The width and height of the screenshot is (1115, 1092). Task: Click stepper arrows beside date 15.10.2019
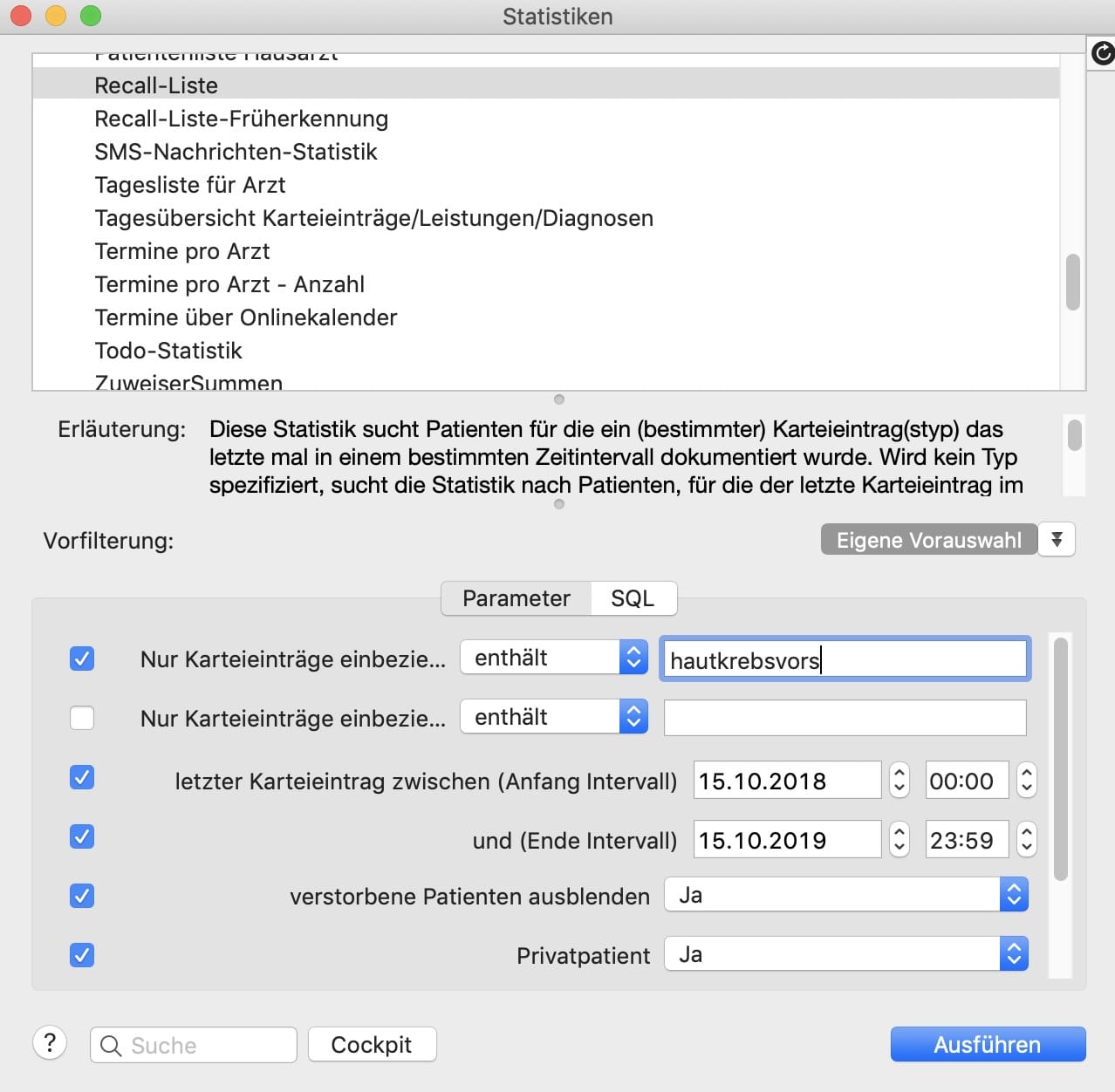[900, 839]
